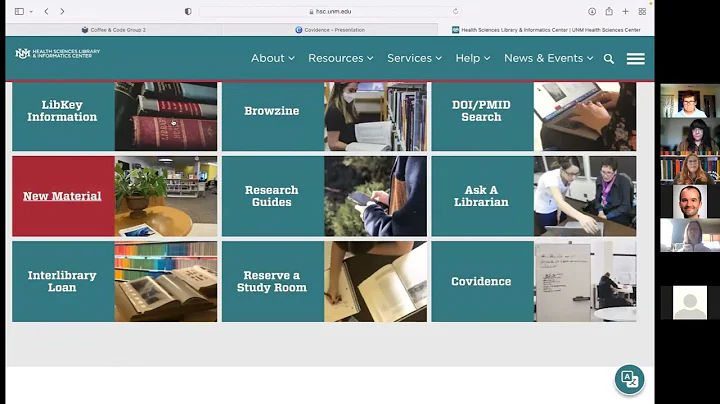Click the red library books photo

[166, 117]
